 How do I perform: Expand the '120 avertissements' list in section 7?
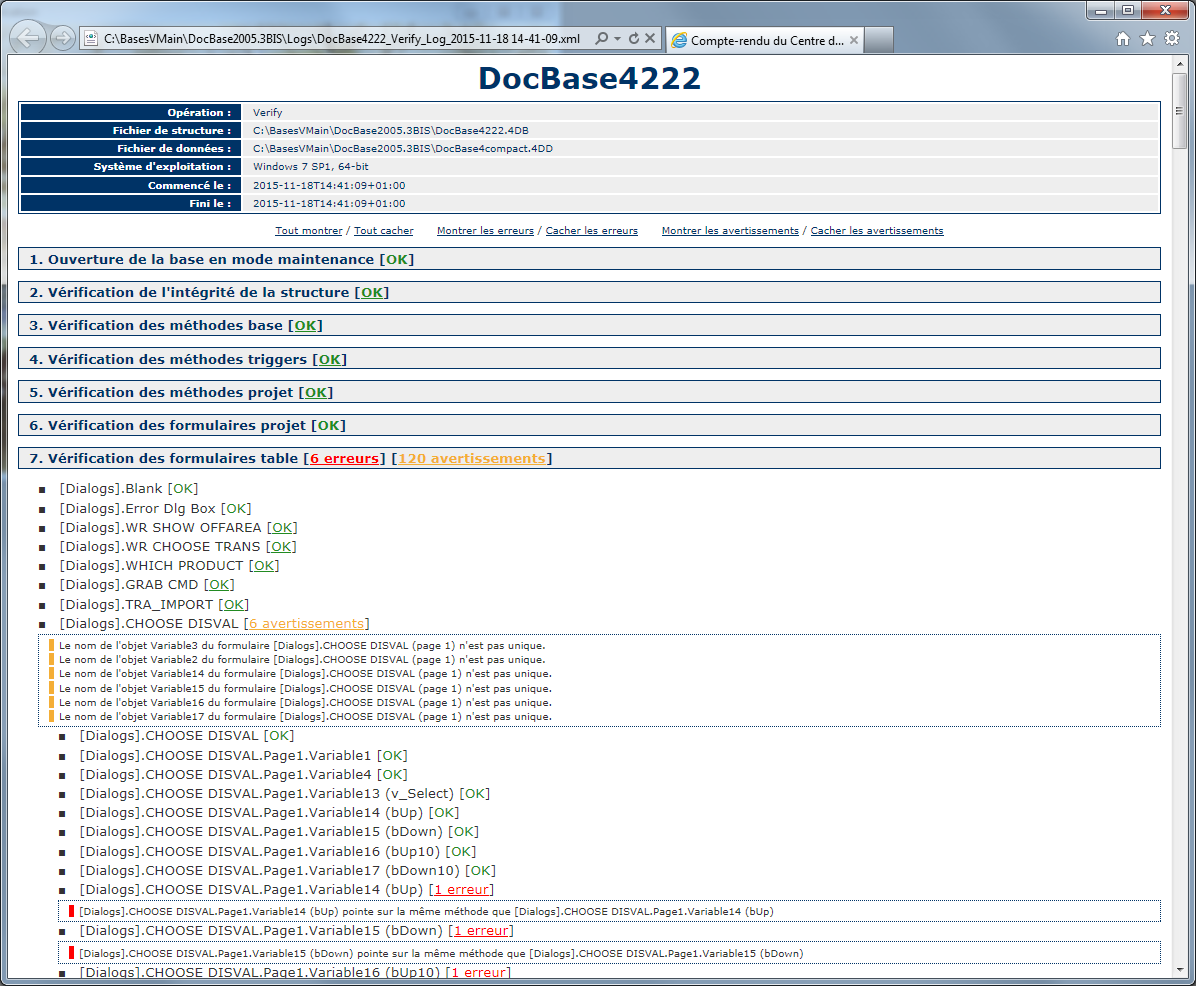471,459
